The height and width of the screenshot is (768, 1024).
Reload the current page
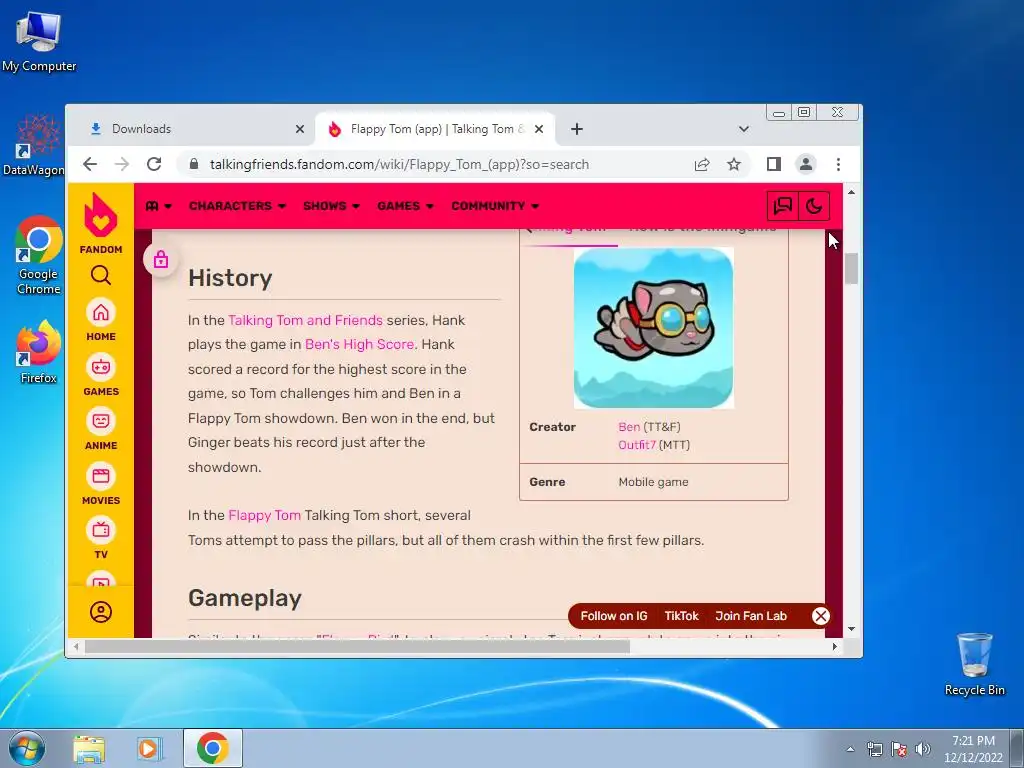(154, 164)
